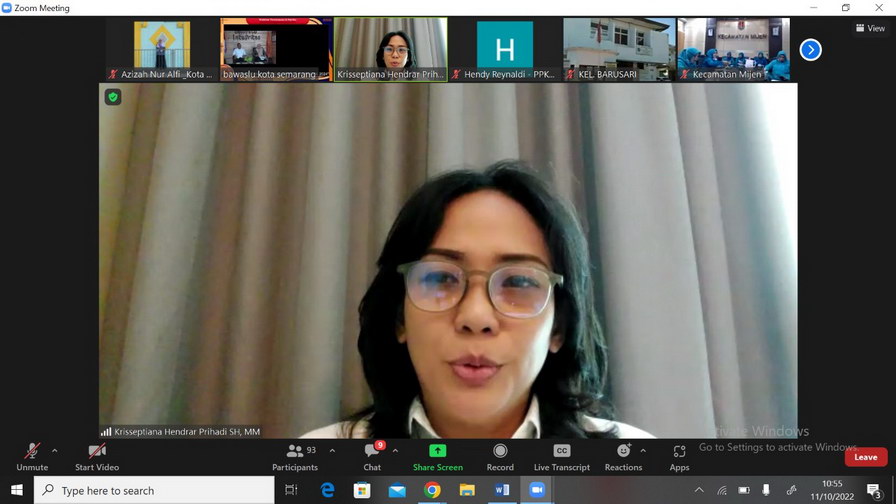Screen dimensions: 896x504
Task: Open Microsoft Store from the taskbar
Action: [x=362, y=490]
